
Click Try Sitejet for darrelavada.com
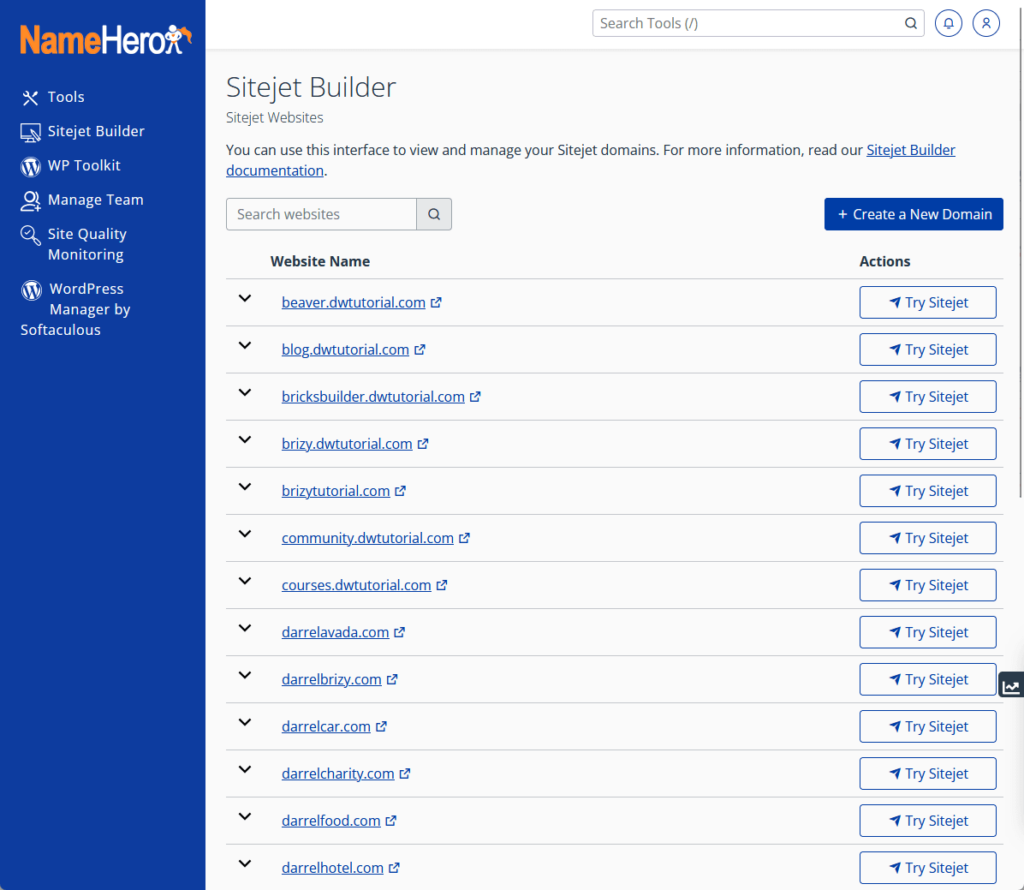[928, 632]
